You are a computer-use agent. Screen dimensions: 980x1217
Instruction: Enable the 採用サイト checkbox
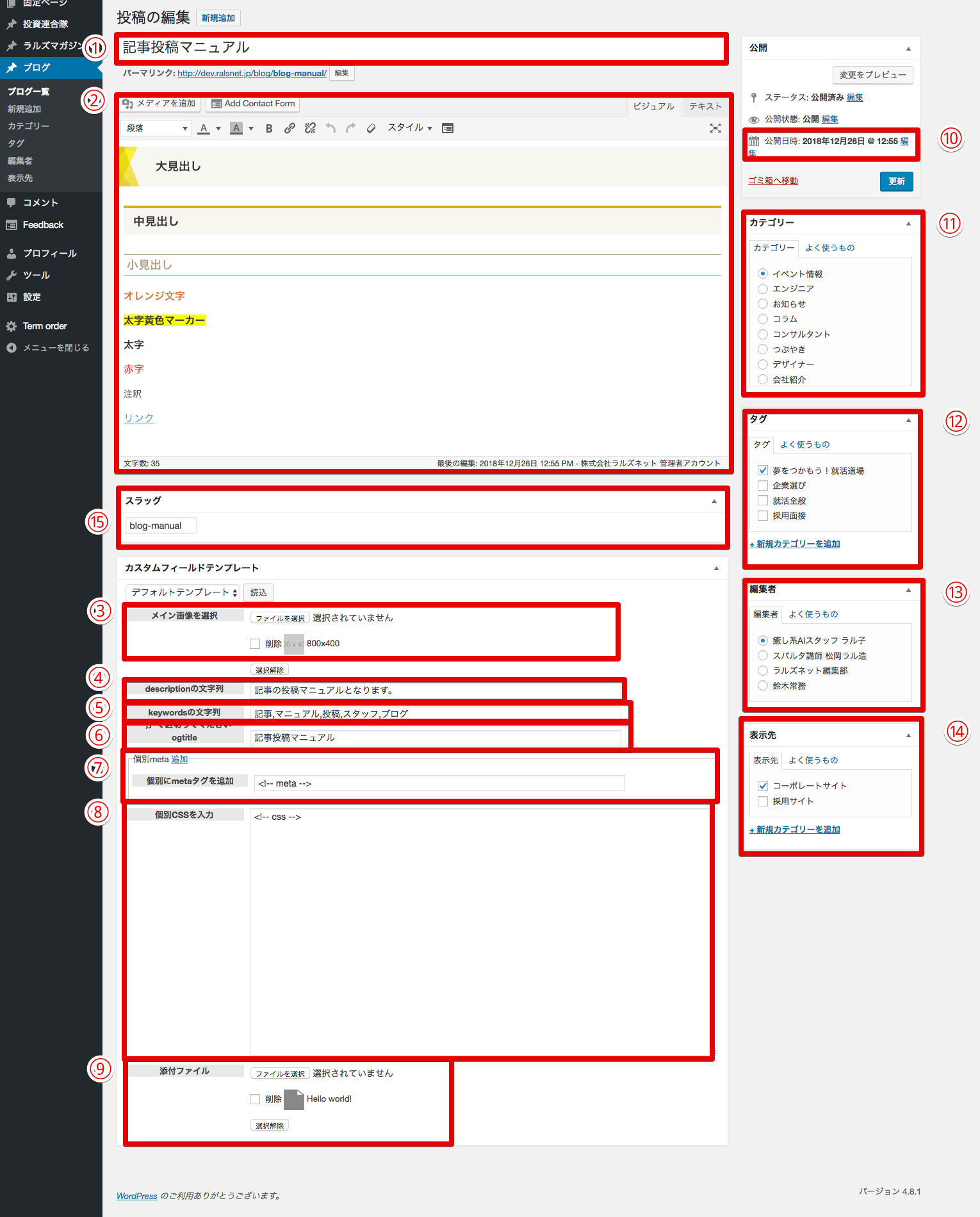[762, 801]
